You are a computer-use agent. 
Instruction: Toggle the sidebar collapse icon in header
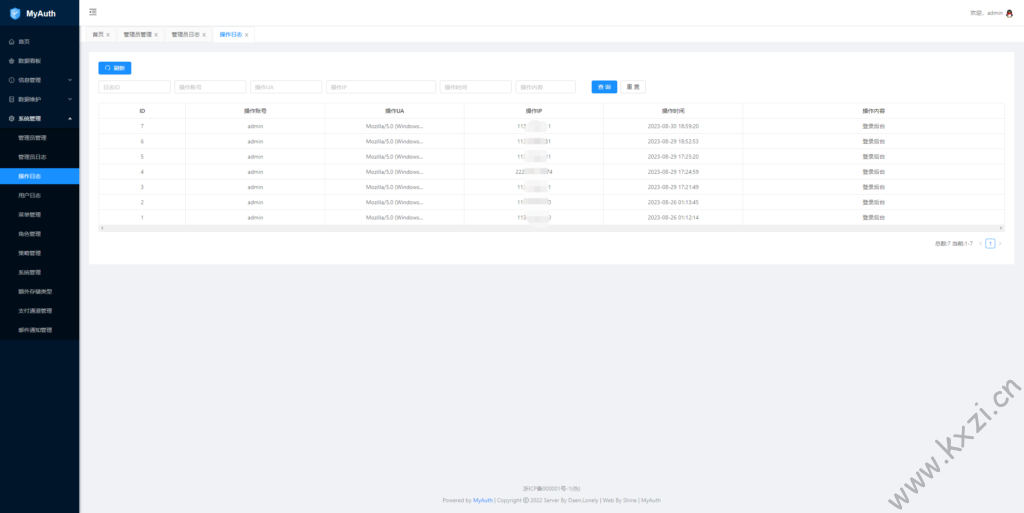click(x=93, y=12)
